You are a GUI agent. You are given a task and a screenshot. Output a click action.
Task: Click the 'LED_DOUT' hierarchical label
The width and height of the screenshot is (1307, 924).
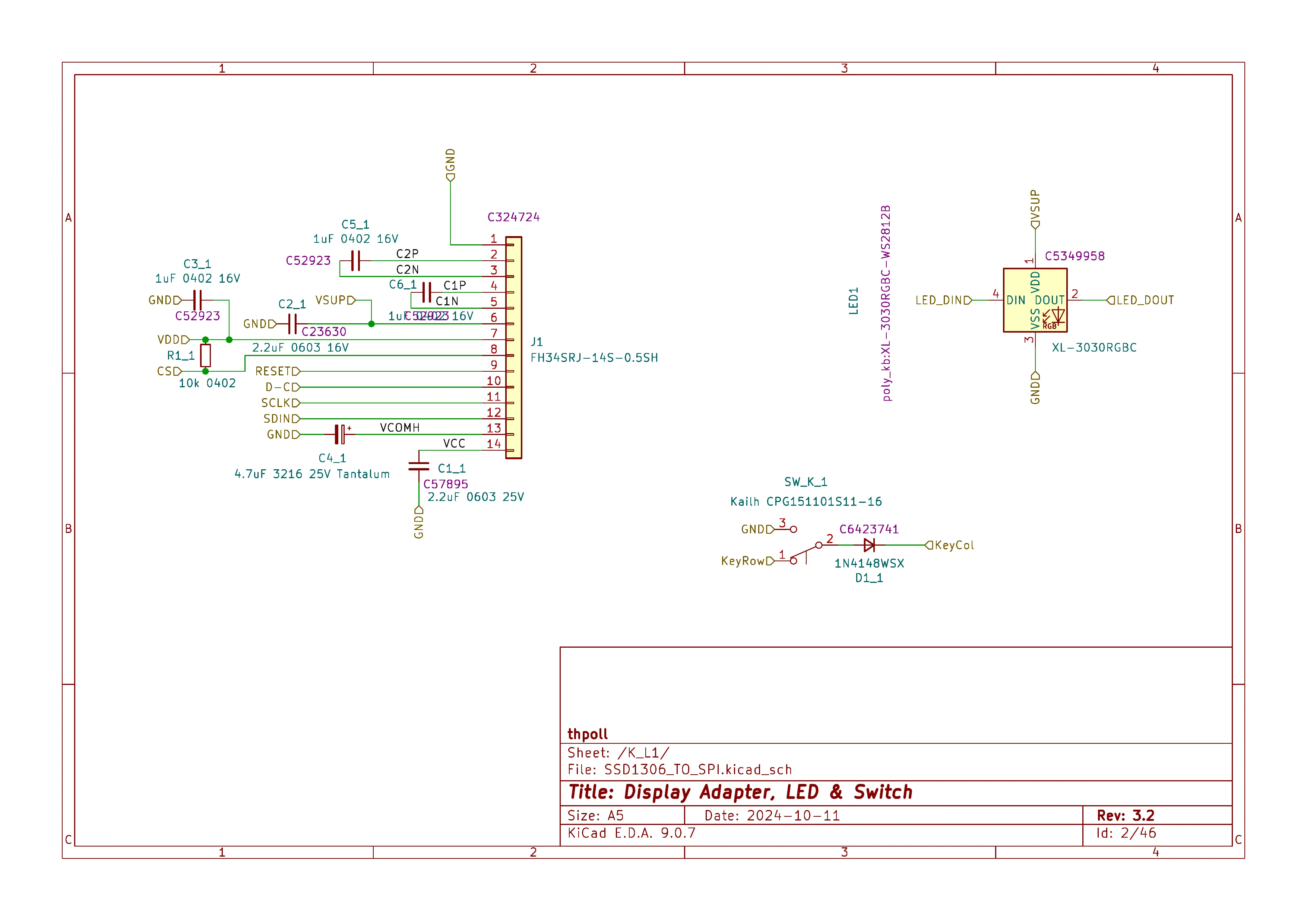pos(1140,301)
